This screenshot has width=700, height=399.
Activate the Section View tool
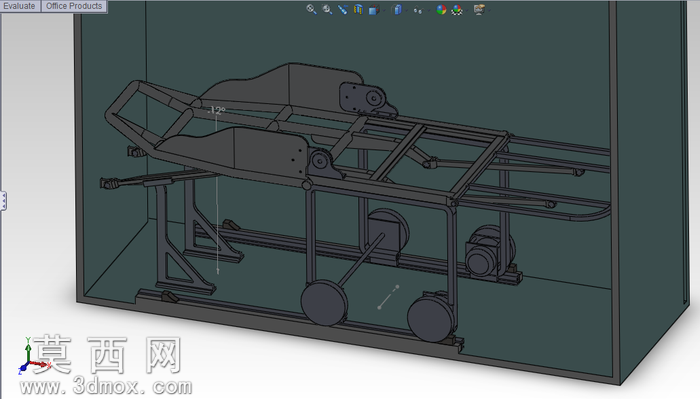coord(358,9)
